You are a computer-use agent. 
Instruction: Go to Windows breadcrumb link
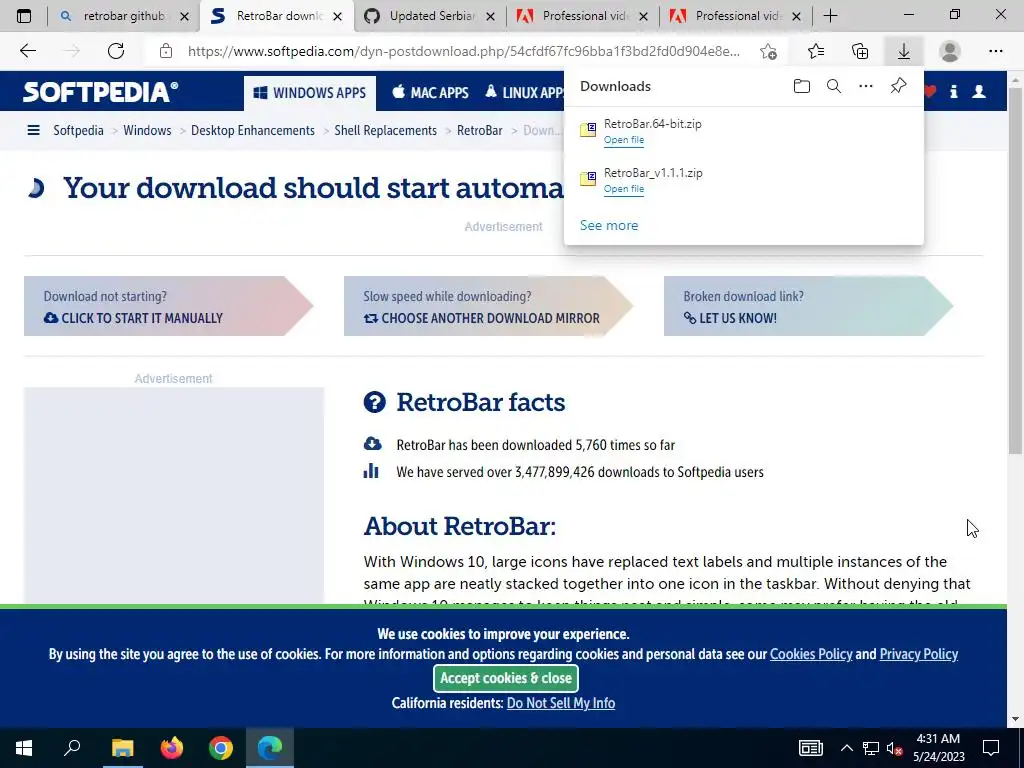[147, 131]
